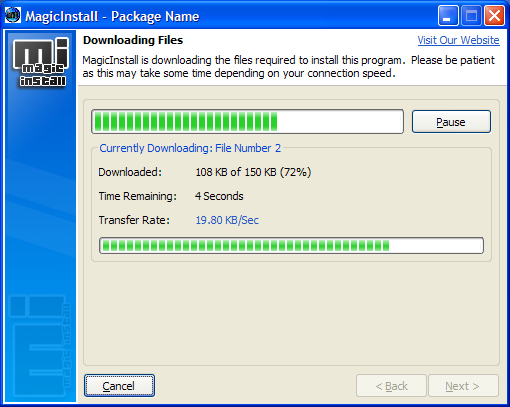This screenshot has height=407, width=510.
Task: Click the current file progress bar
Action: pyautogui.click(x=291, y=246)
